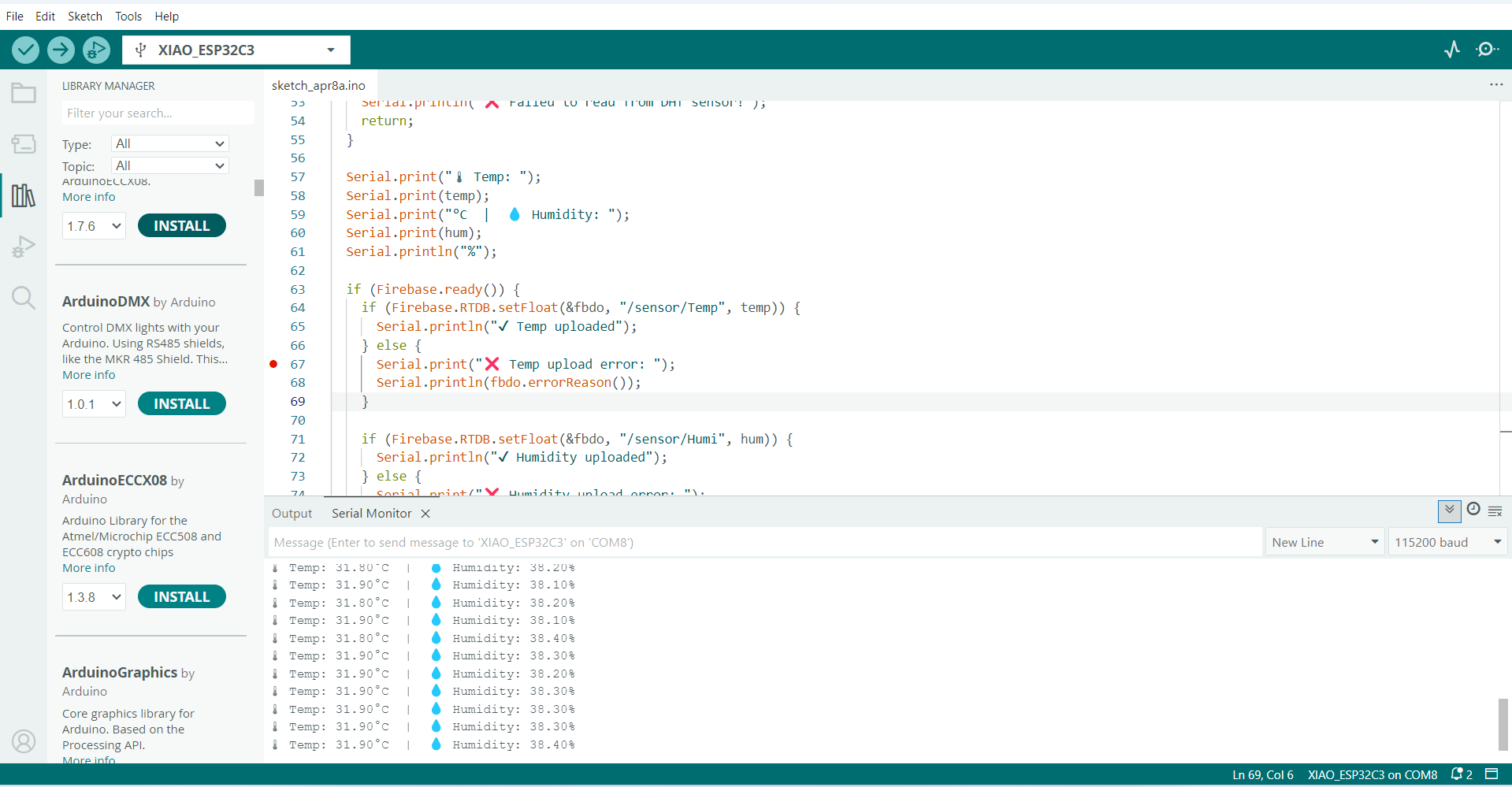Open the Edit menu
Image resolution: width=1512 pixels, height=787 pixels.
45,16
